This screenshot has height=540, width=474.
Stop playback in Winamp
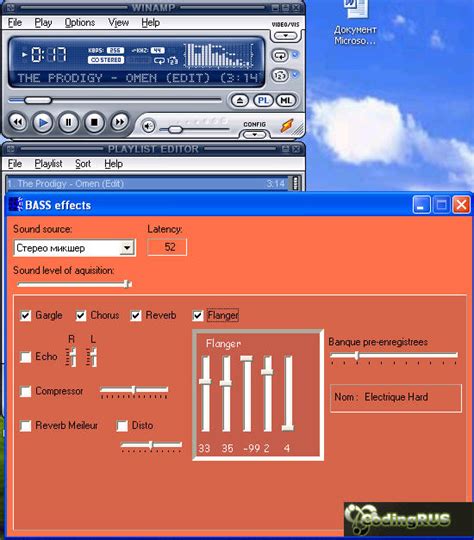click(x=94, y=122)
